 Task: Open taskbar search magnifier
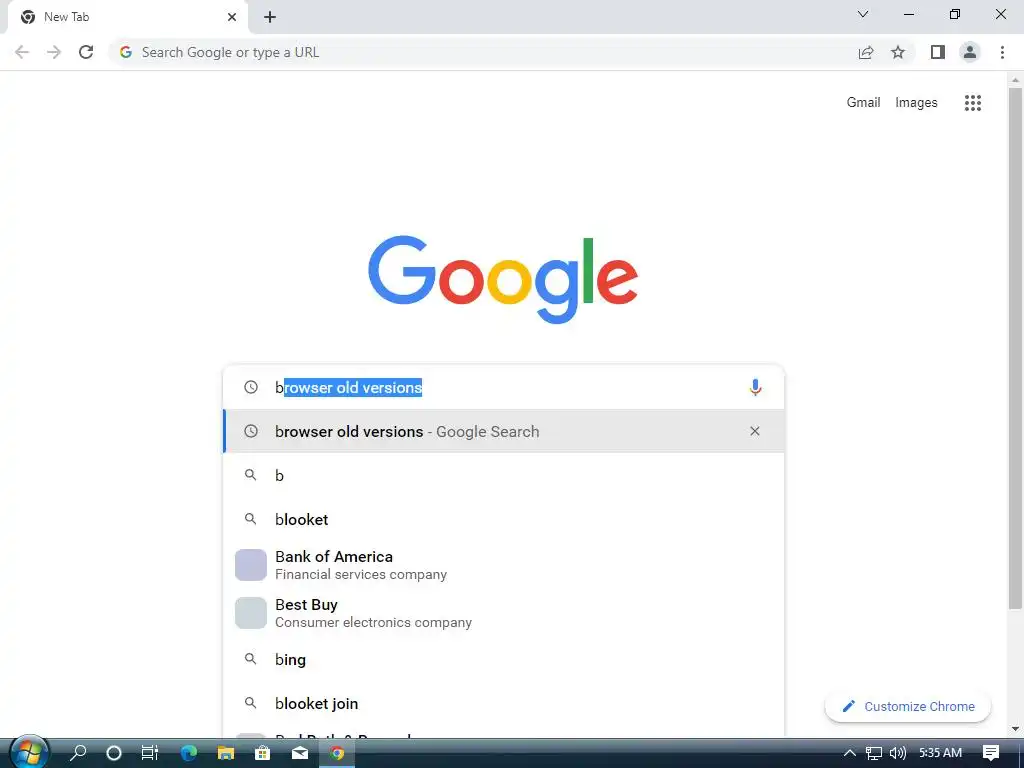click(78, 753)
